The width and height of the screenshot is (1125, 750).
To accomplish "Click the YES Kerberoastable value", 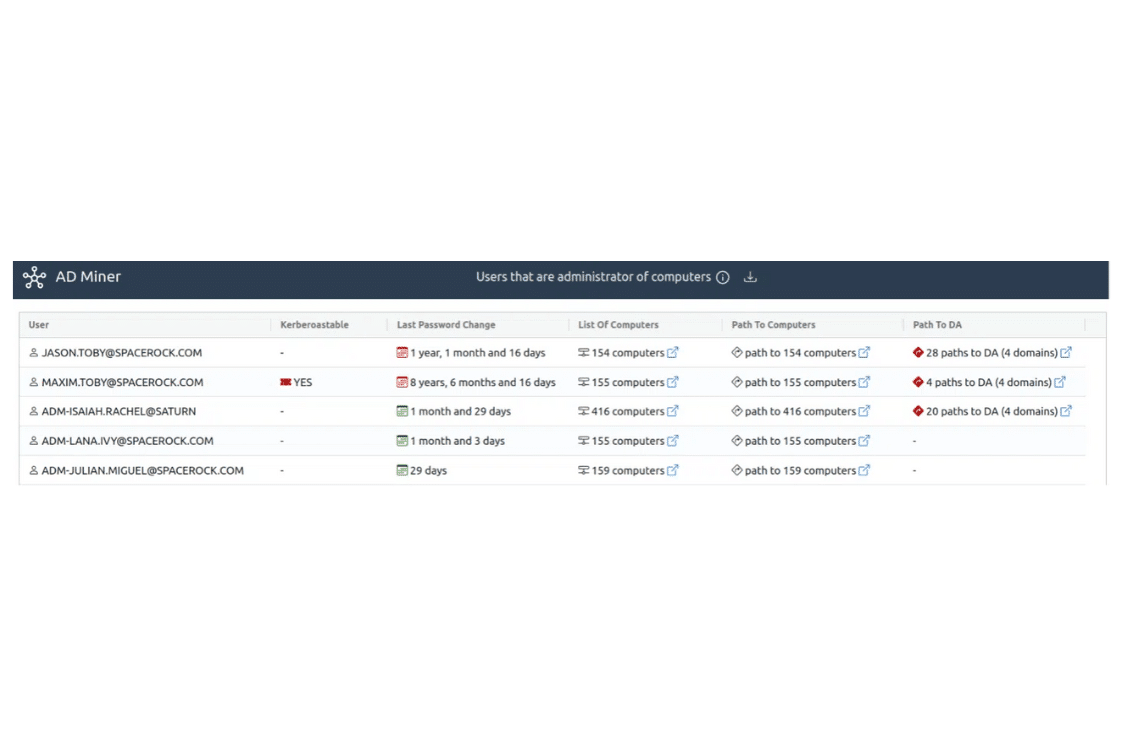I will point(303,382).
